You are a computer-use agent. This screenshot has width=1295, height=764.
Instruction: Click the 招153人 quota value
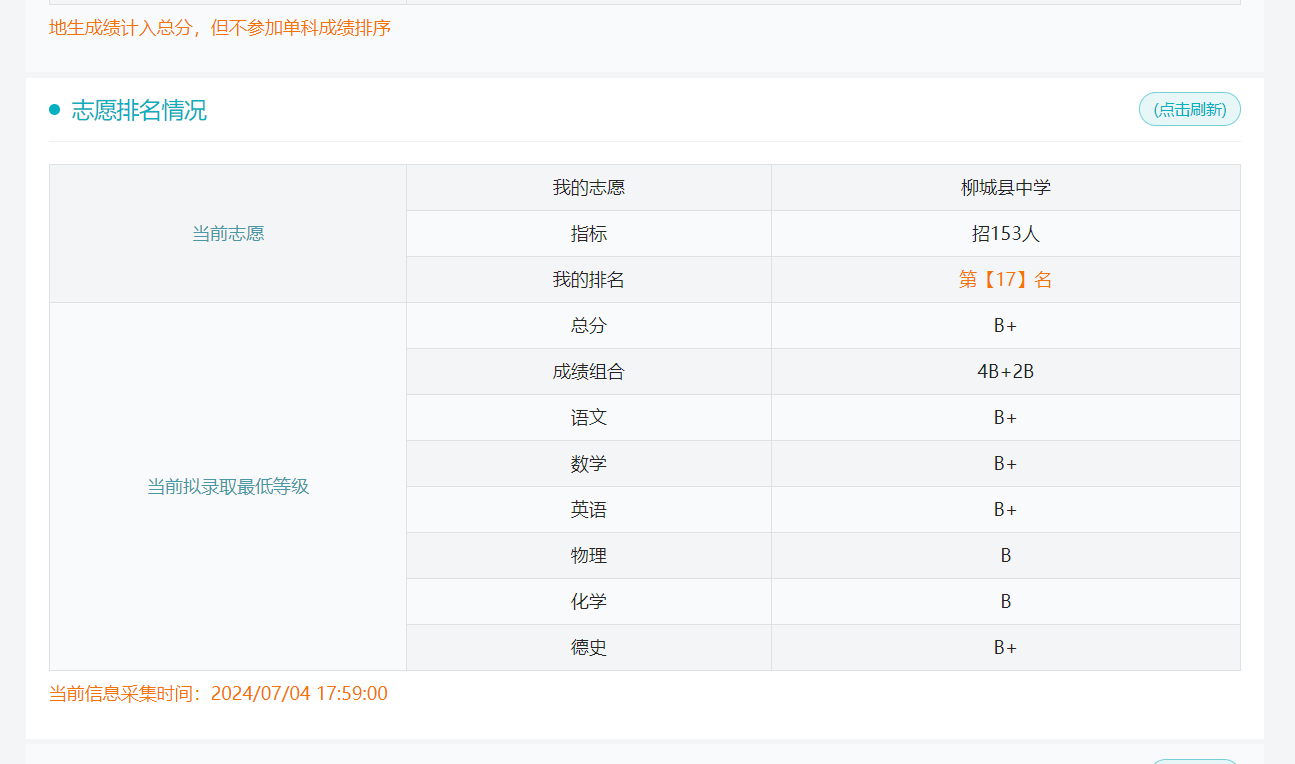(1005, 234)
